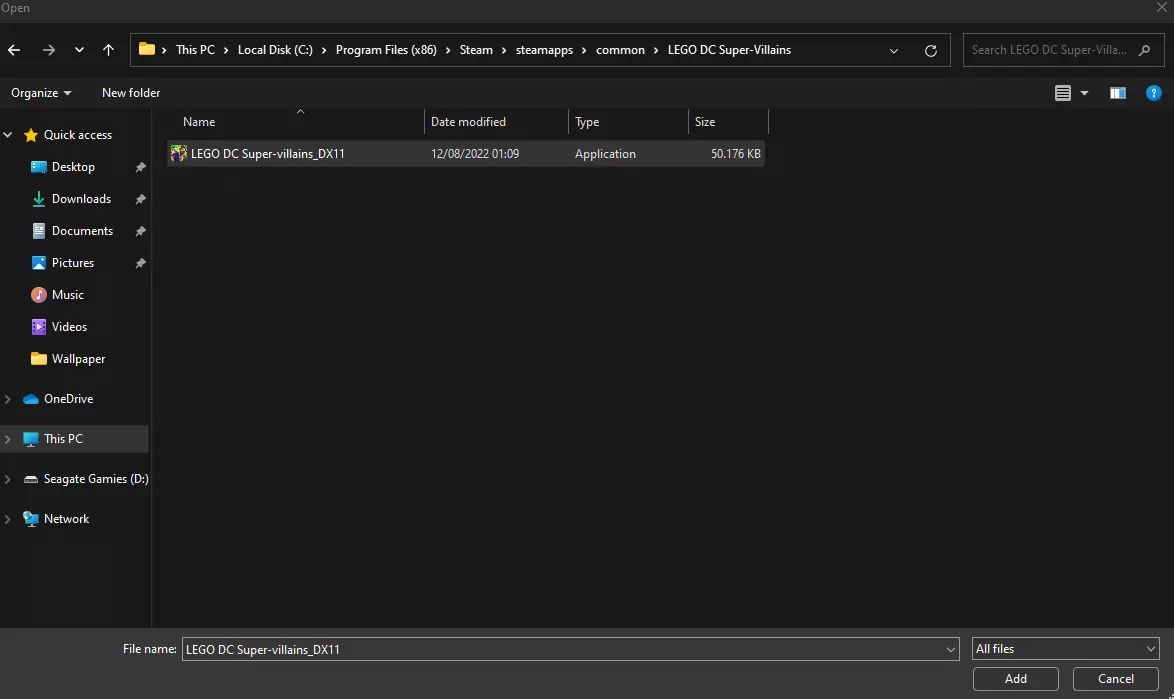
Task: Navigate to Steam in the breadcrumb
Action: [476, 50]
